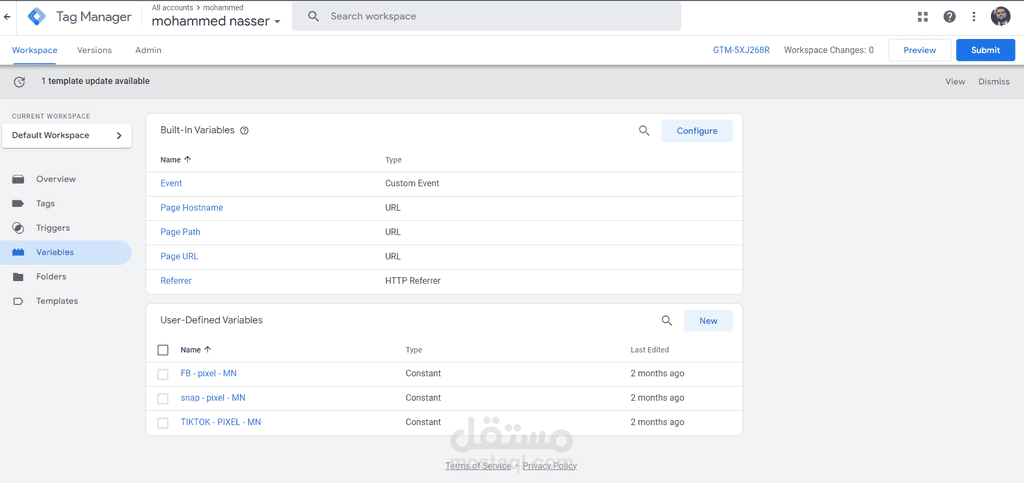Click the user profile avatar

point(1000,17)
